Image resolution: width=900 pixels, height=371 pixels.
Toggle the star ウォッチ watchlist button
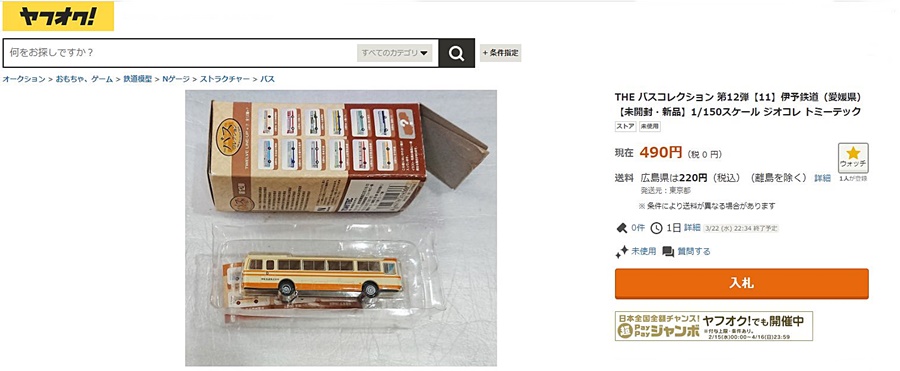853,158
